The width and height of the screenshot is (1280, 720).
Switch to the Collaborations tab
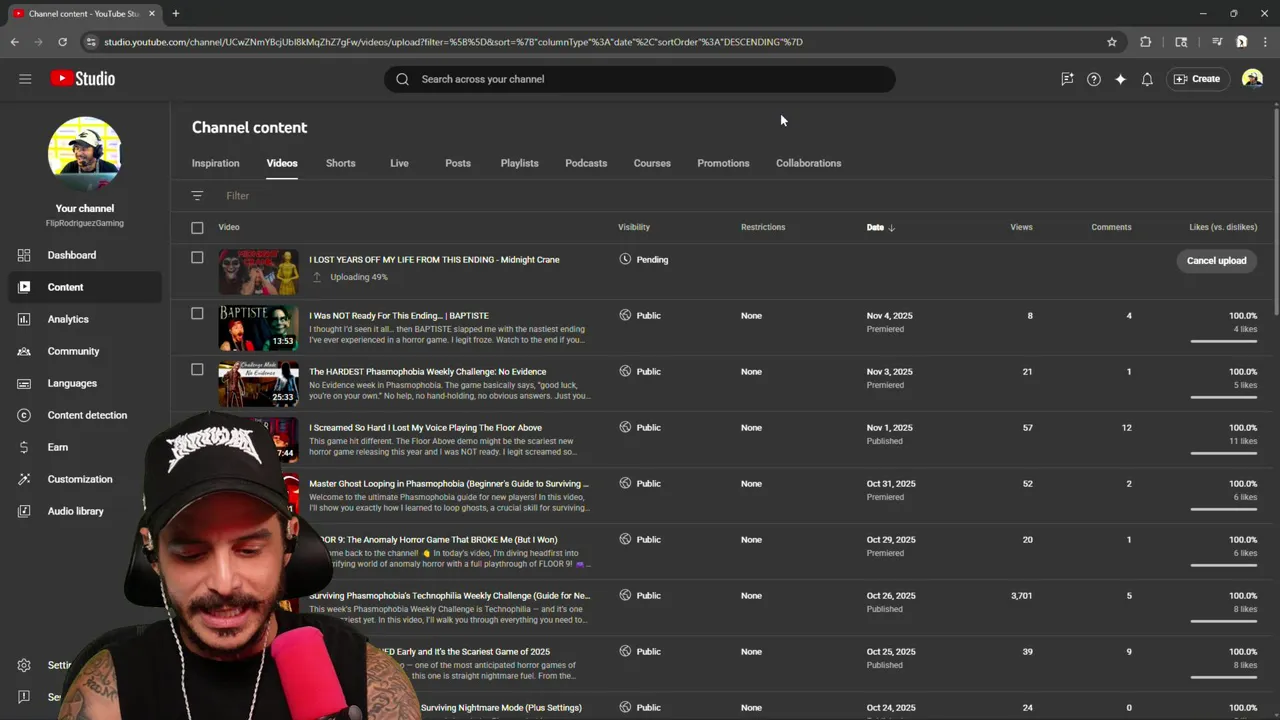point(808,163)
